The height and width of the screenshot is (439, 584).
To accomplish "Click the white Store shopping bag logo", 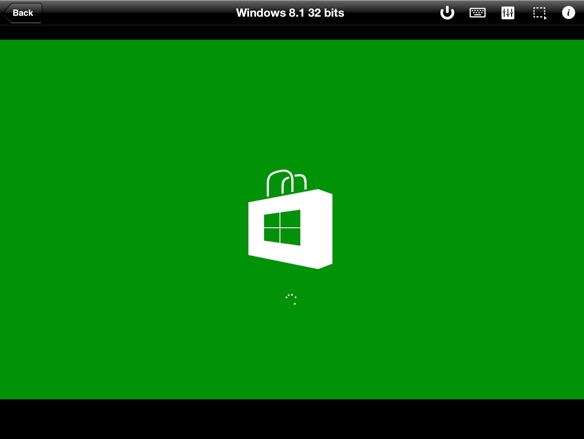I will click(291, 219).
